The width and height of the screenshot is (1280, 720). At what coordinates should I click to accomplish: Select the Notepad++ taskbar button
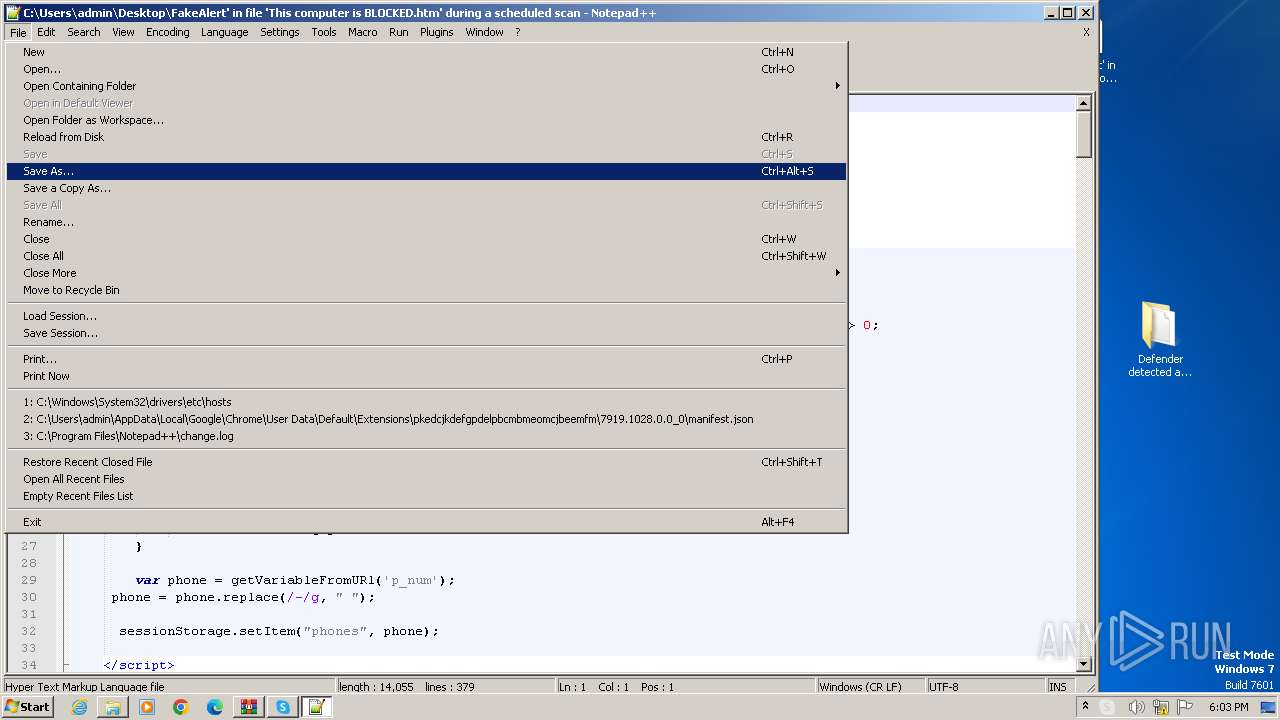click(317, 707)
